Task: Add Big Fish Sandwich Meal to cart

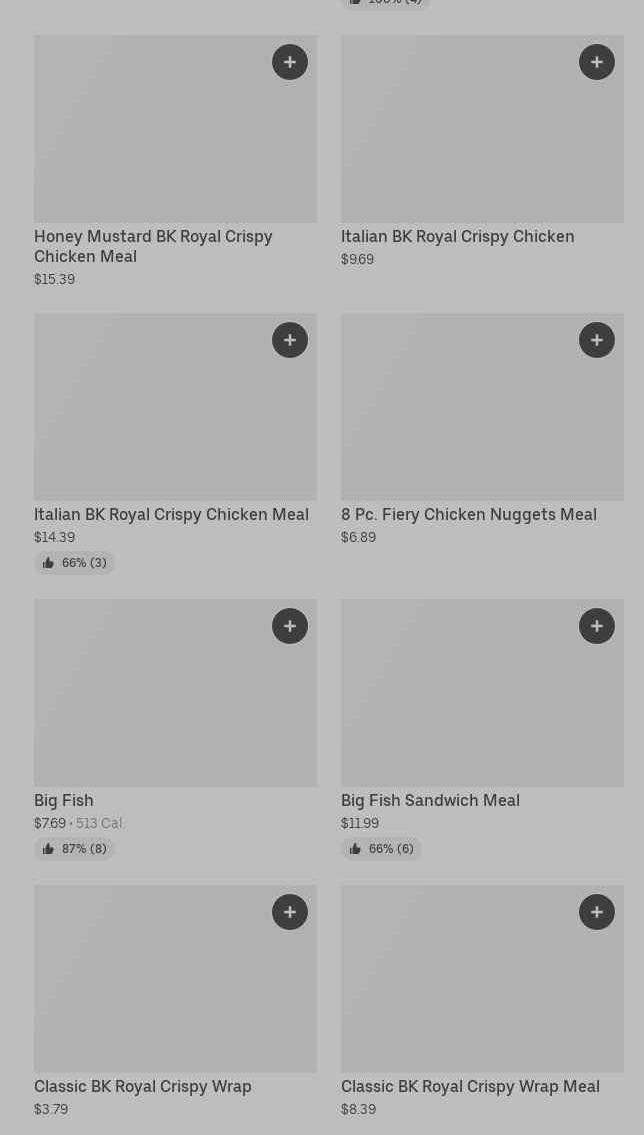Action: (x=597, y=626)
